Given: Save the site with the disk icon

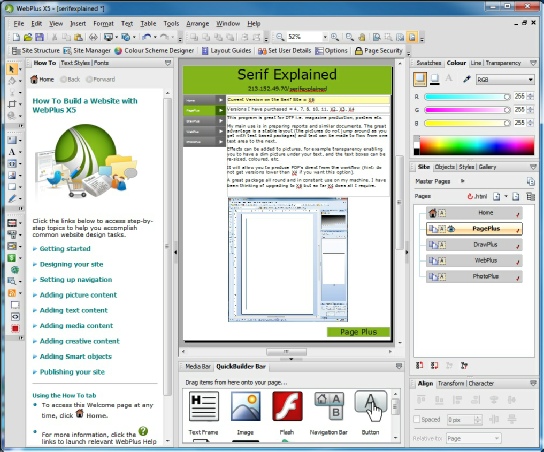Looking at the screenshot, I should point(39,37).
